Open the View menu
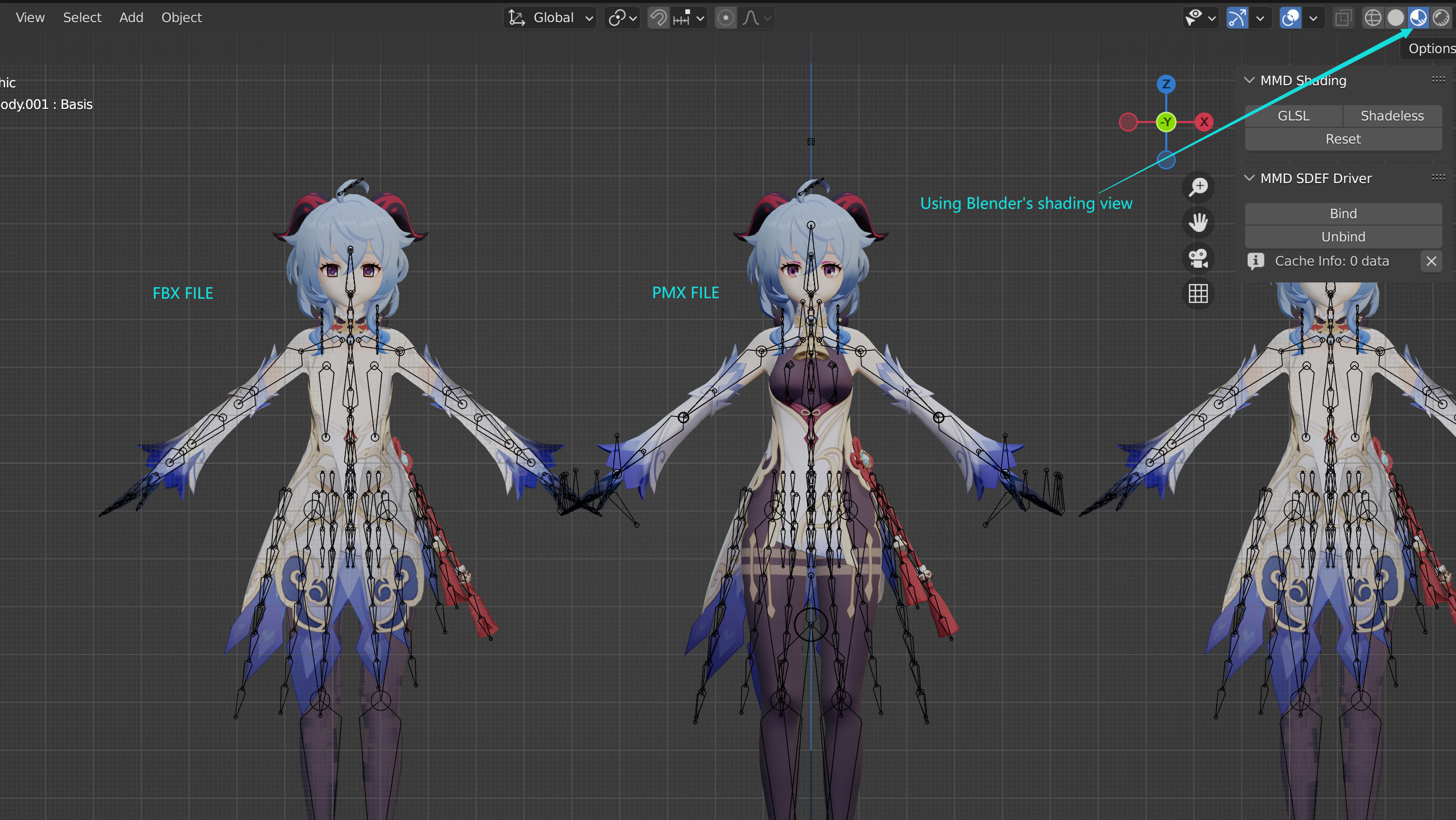This screenshot has height=820, width=1456. point(29,17)
